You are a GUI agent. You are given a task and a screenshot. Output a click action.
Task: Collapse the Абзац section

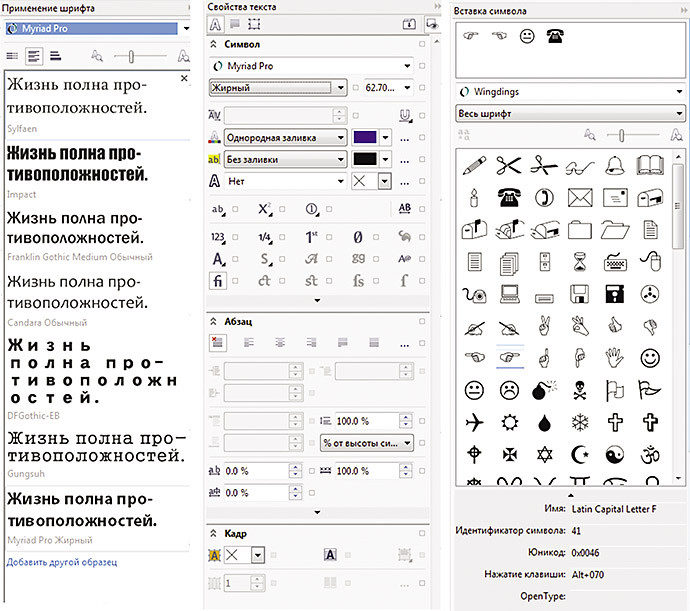coord(215,321)
